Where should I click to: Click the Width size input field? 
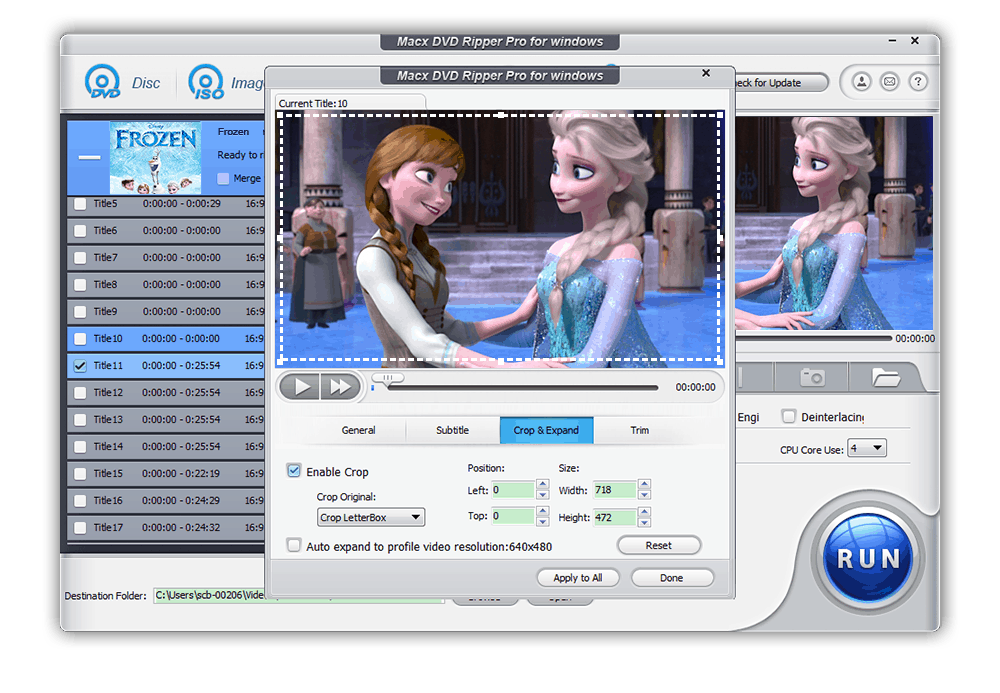pos(615,490)
